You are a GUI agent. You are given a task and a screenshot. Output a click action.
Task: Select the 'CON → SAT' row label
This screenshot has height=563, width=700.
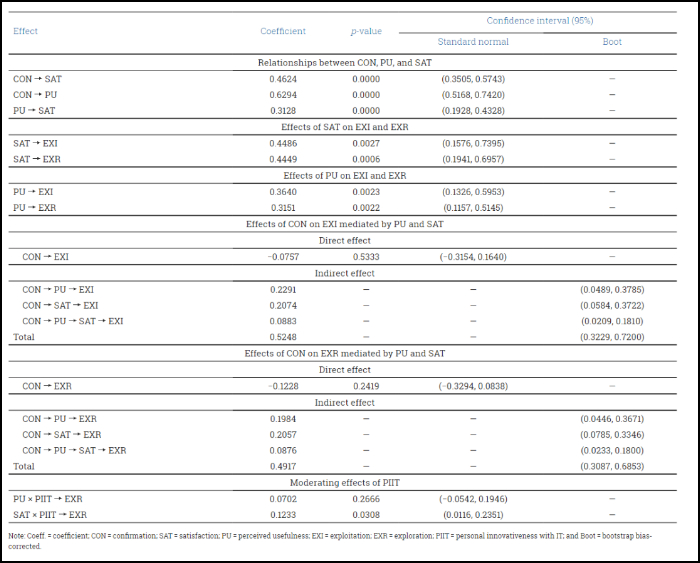click(38, 79)
